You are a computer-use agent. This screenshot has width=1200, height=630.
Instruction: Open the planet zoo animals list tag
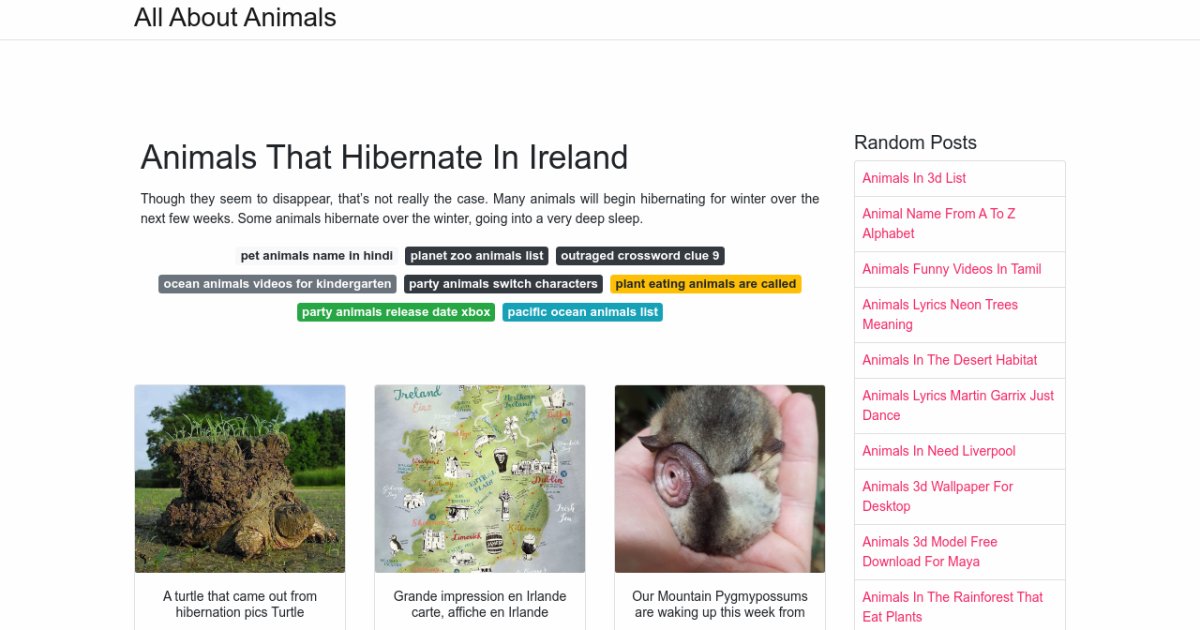click(477, 256)
